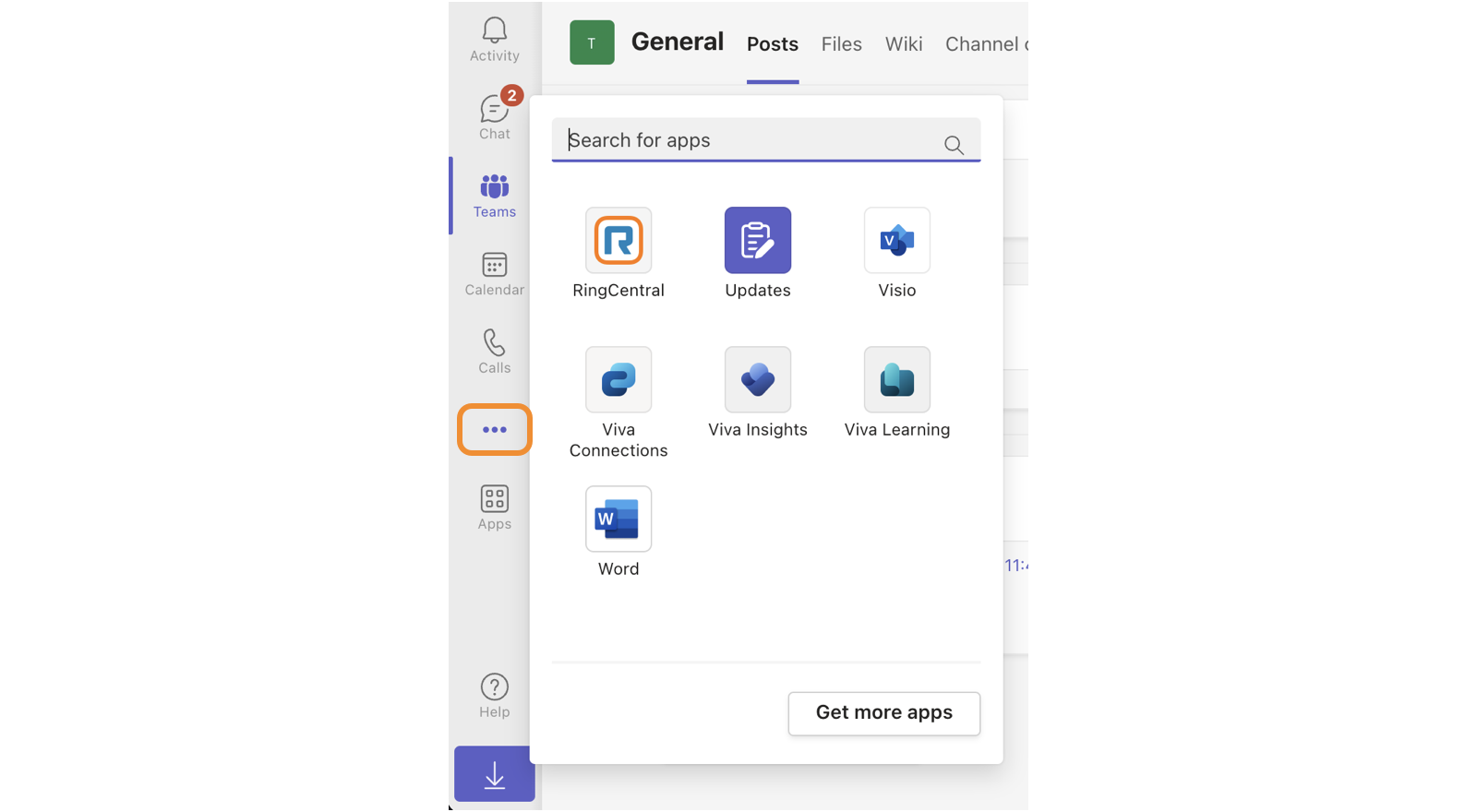Click the General channel title
Viewport: 1477px width, 812px height.
678,42
